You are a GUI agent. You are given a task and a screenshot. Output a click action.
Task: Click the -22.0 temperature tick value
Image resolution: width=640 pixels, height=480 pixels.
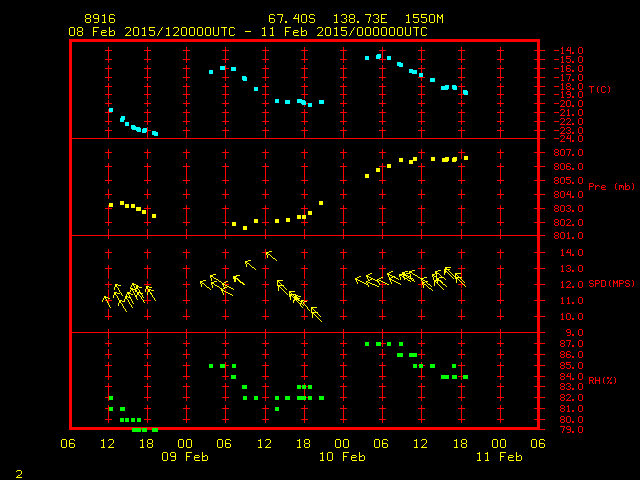[x=569, y=122]
